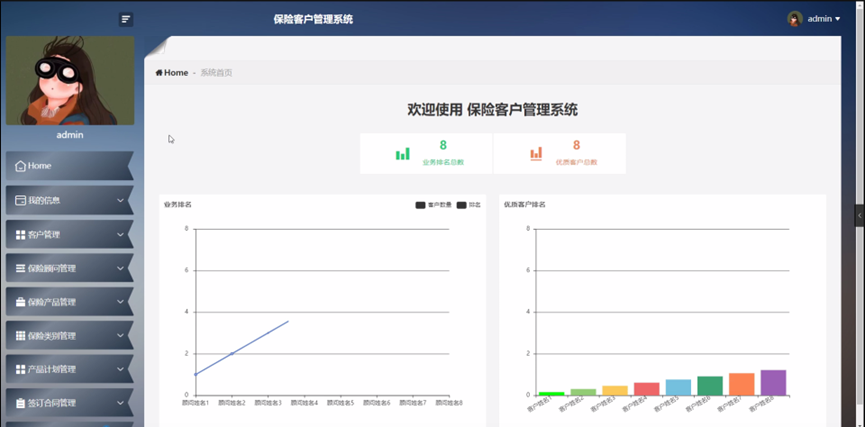This screenshot has height=427, width=865.
Task: Expand the 保险类别管理 chevron
Action: (120, 336)
